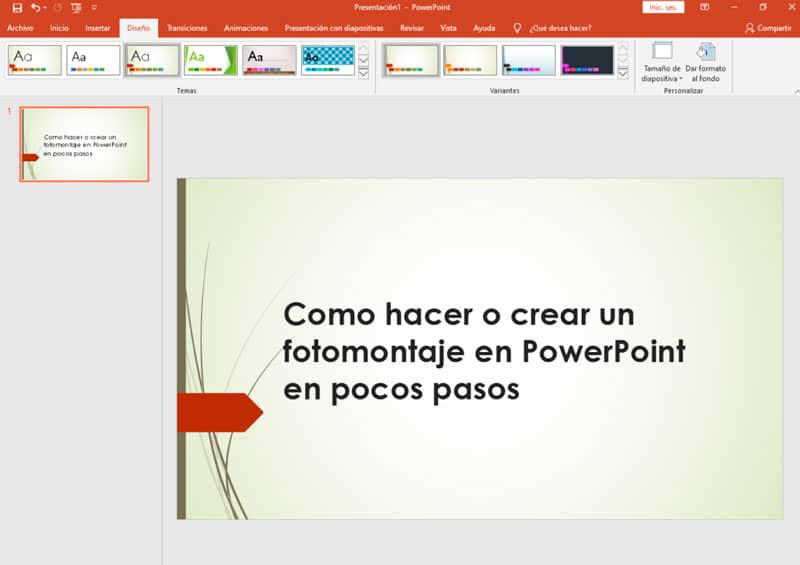Click the Compartir button

coord(768,28)
